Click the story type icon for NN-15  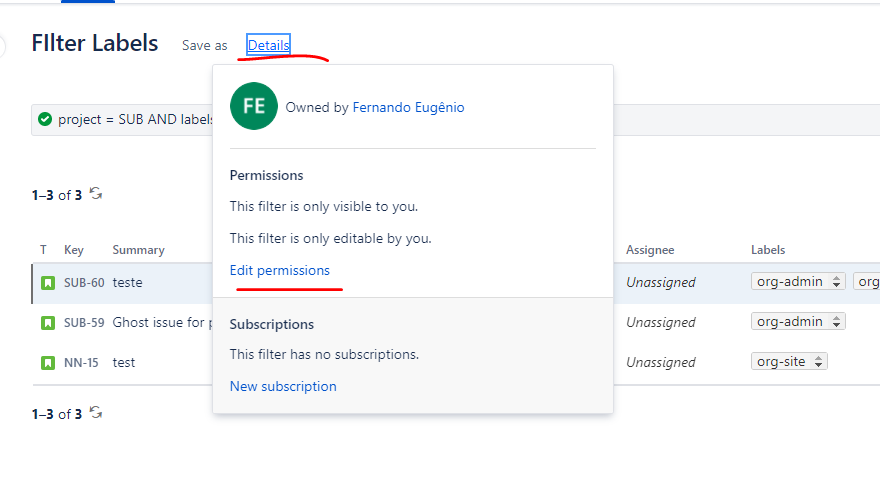(x=48, y=363)
